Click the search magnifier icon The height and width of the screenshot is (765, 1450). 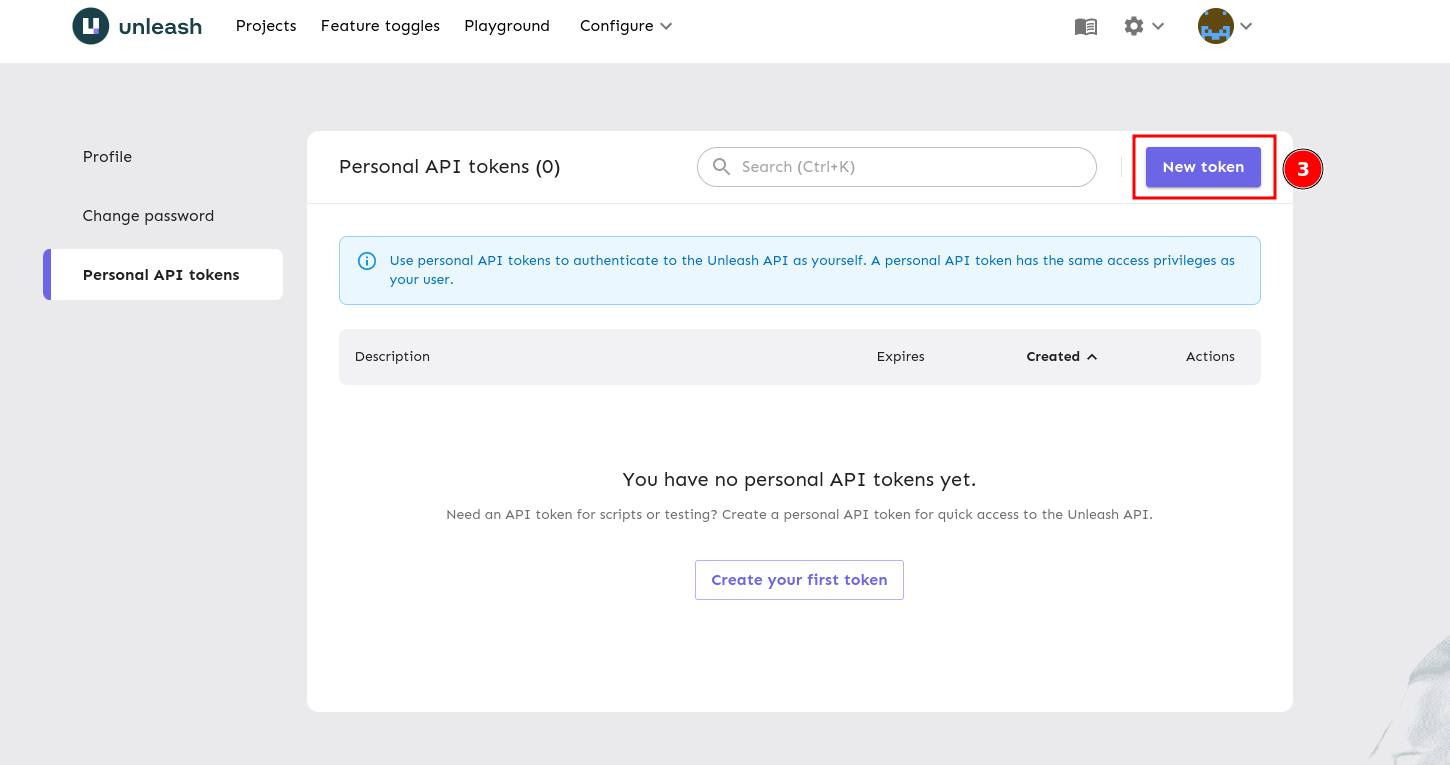click(721, 167)
